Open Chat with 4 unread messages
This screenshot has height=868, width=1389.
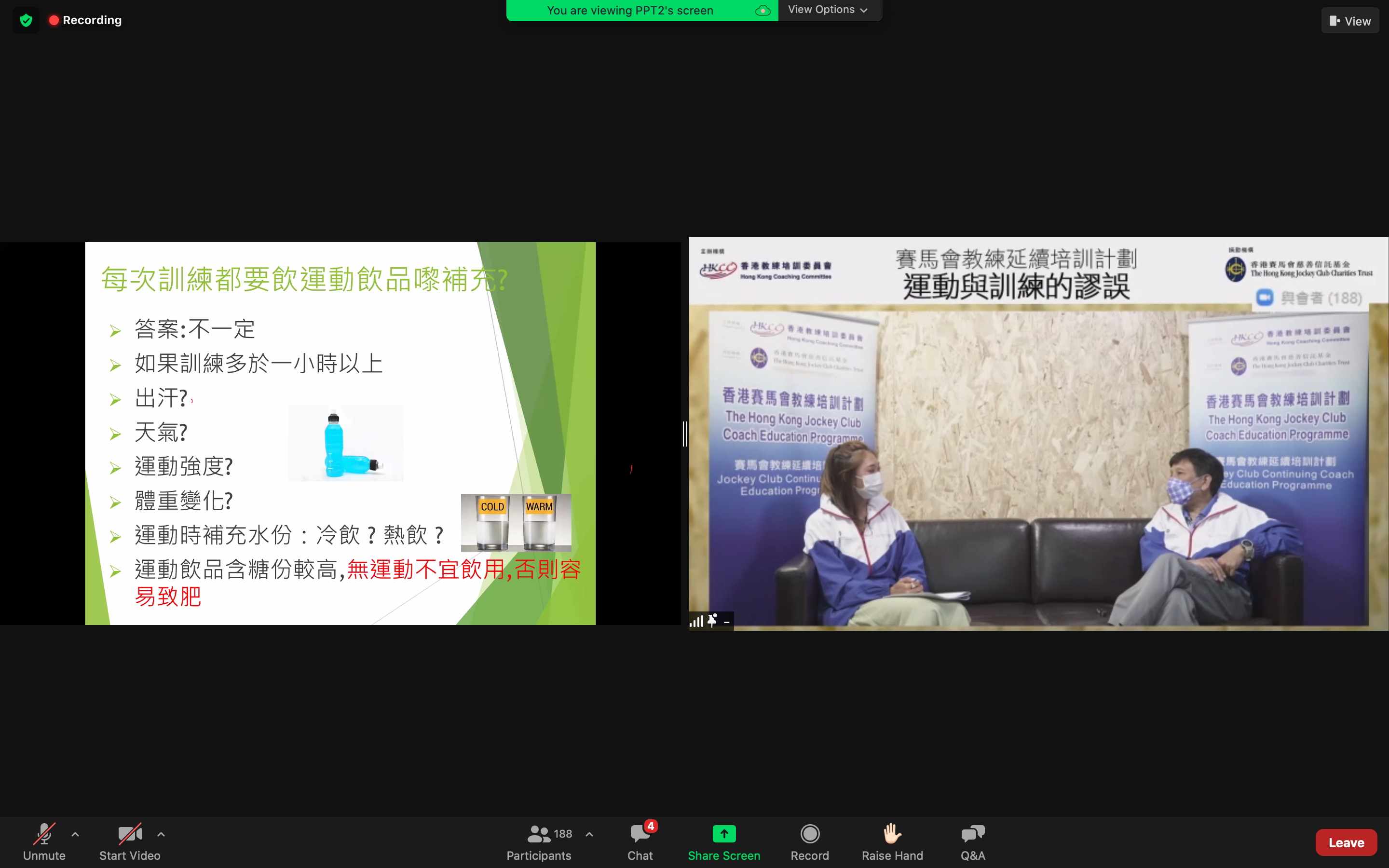(x=640, y=841)
